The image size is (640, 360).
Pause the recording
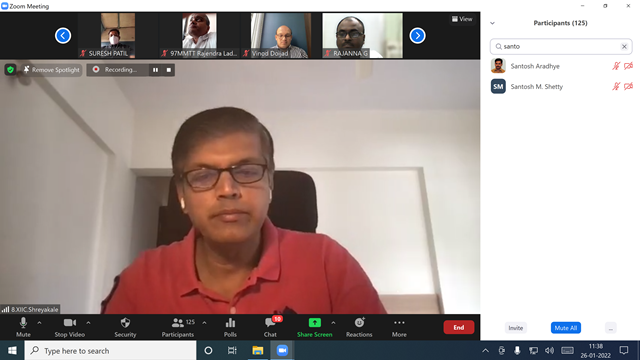tap(156, 70)
